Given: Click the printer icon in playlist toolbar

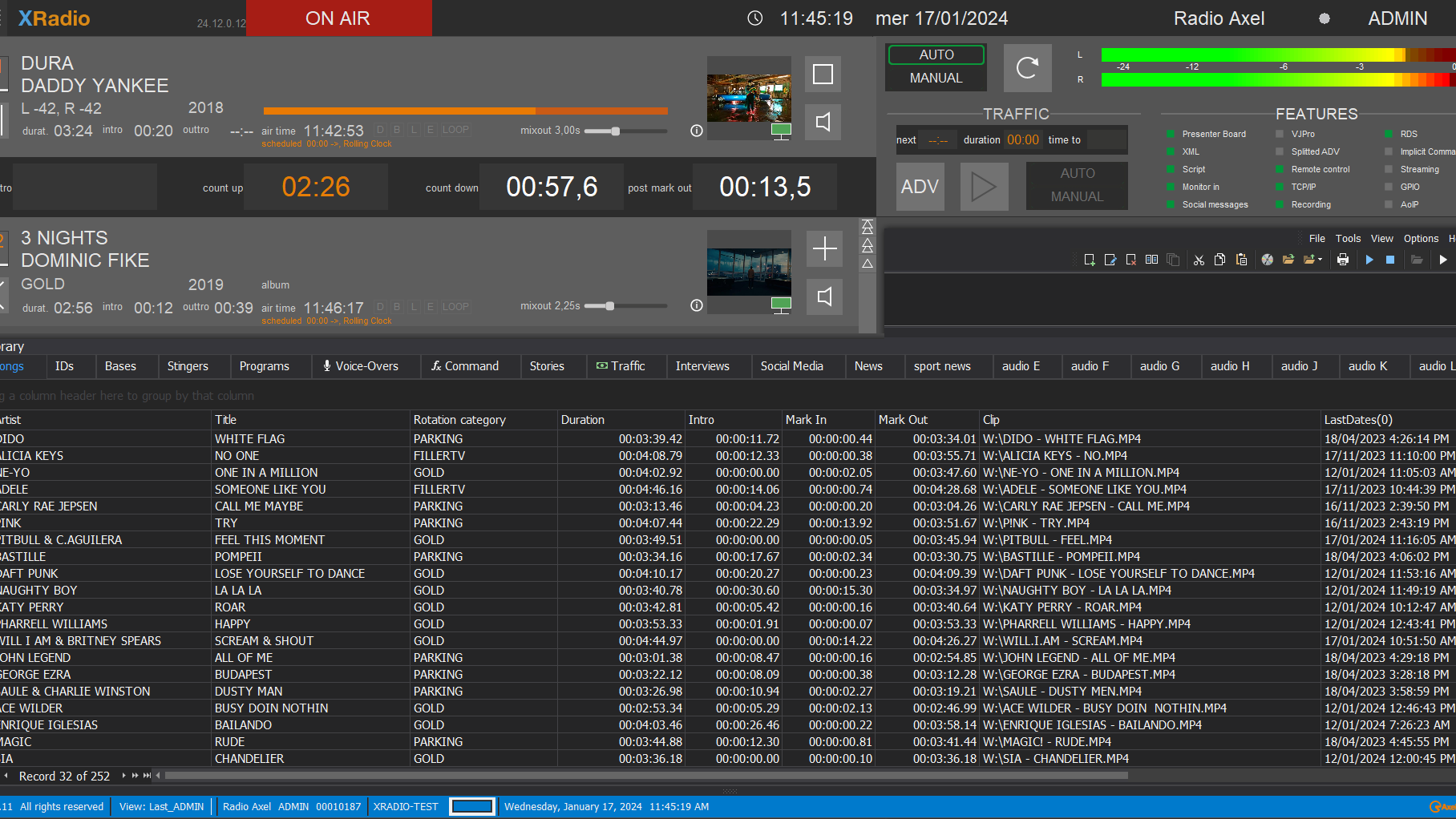Looking at the screenshot, I should [x=1342, y=260].
